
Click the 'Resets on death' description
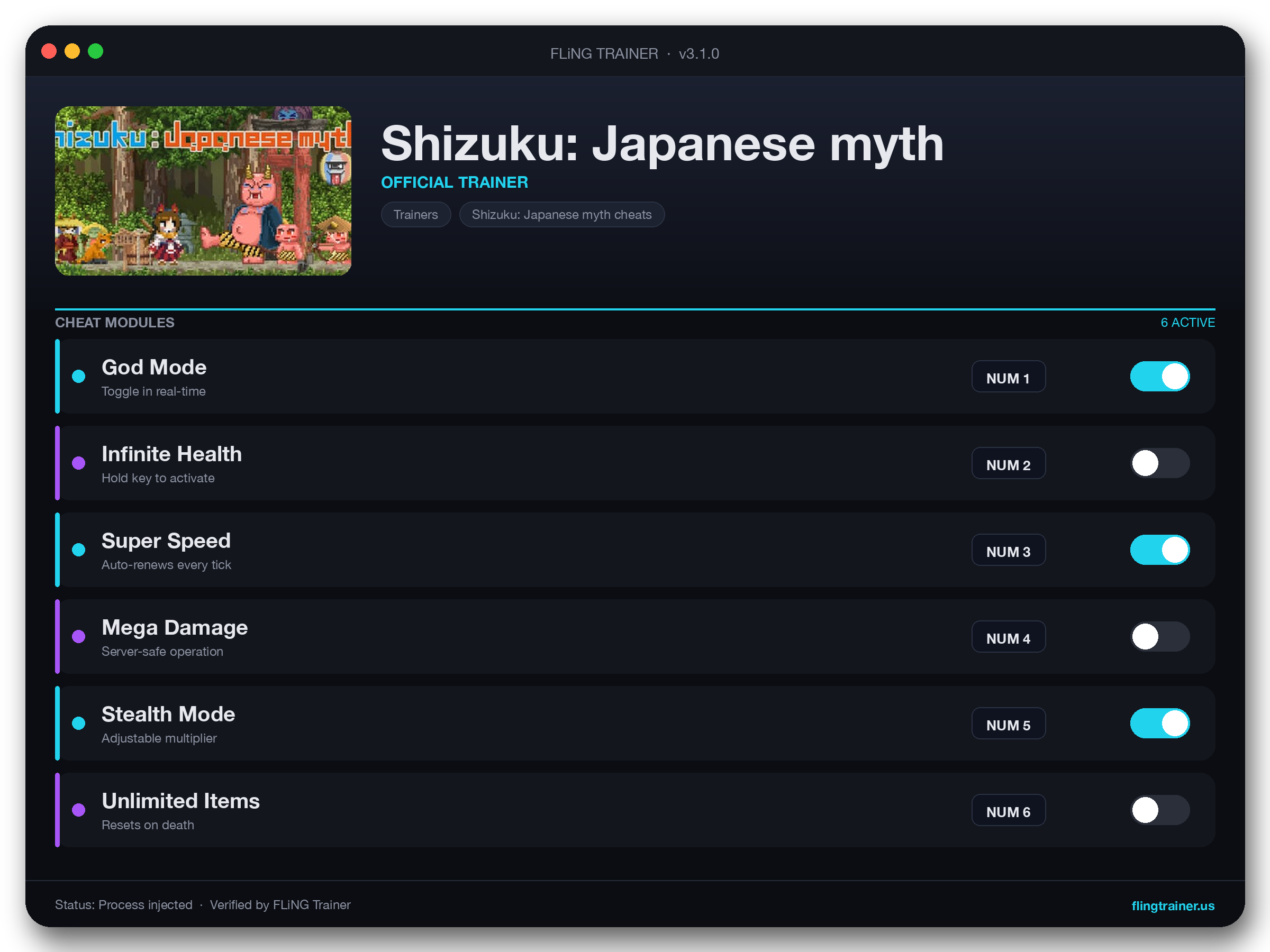(148, 825)
